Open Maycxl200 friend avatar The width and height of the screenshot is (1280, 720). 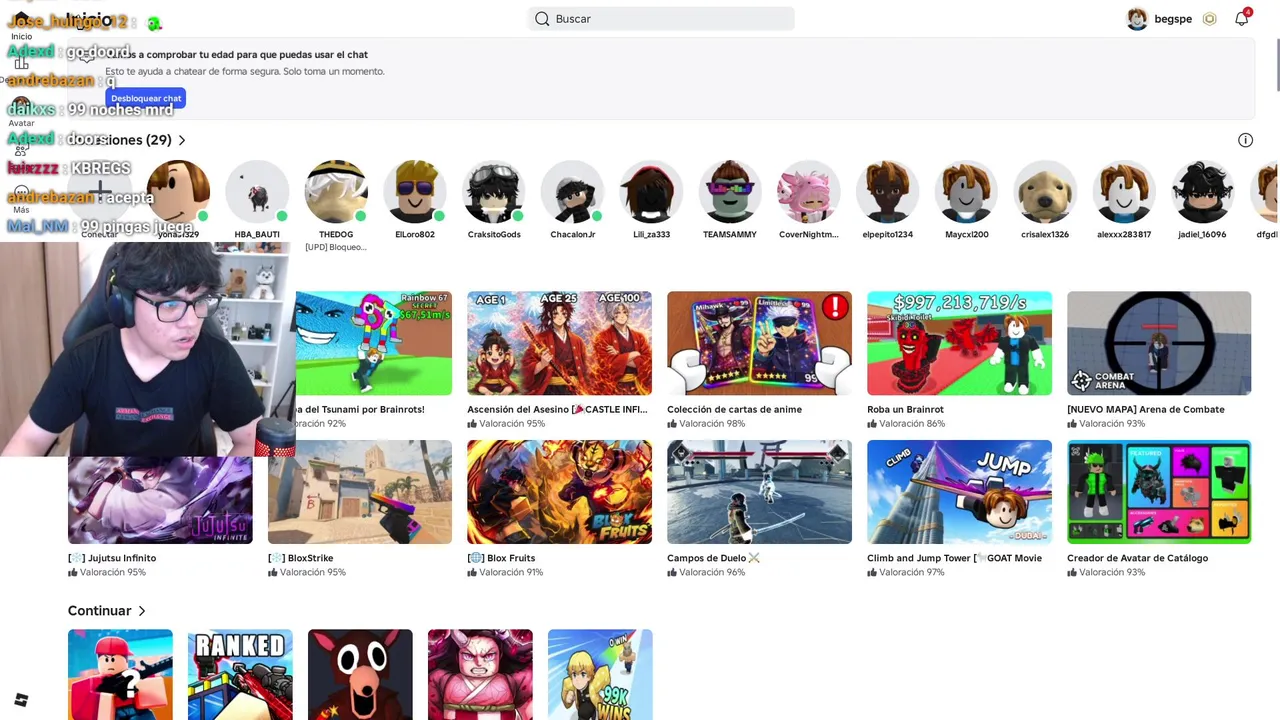coord(967,192)
